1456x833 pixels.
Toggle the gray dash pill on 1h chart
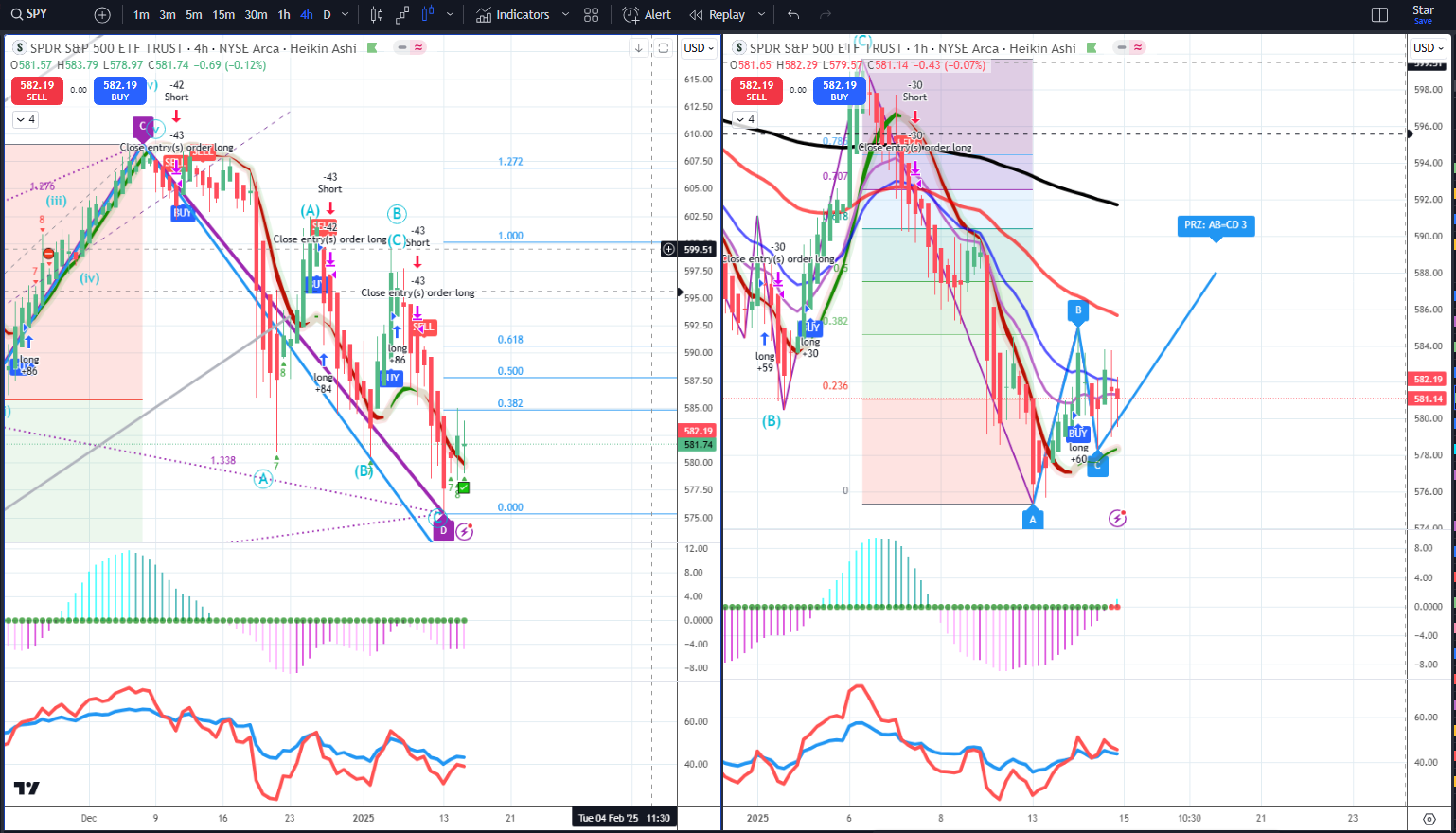tap(1122, 47)
